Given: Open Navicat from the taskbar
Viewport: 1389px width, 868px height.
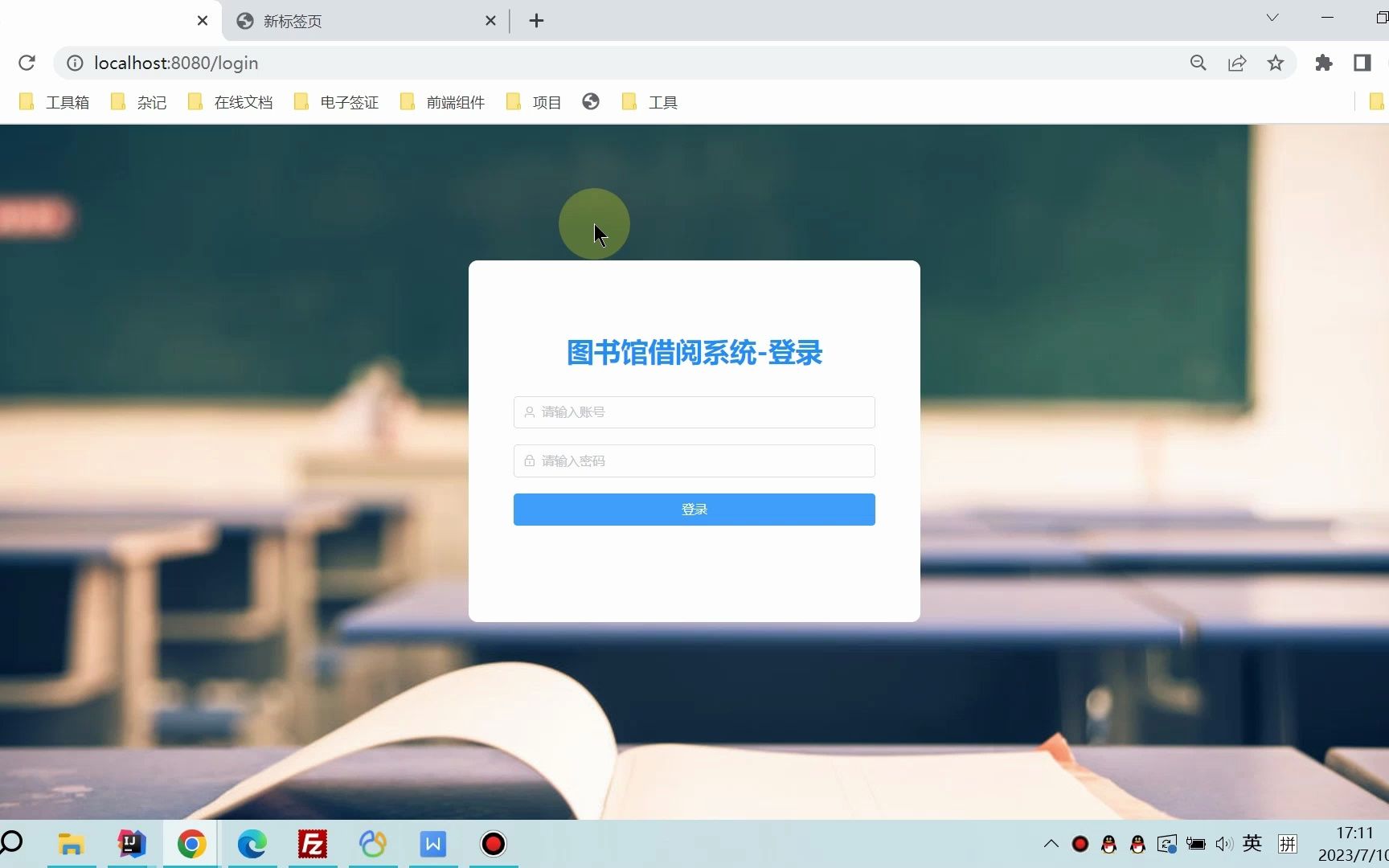Looking at the screenshot, I should pyautogui.click(x=372, y=844).
